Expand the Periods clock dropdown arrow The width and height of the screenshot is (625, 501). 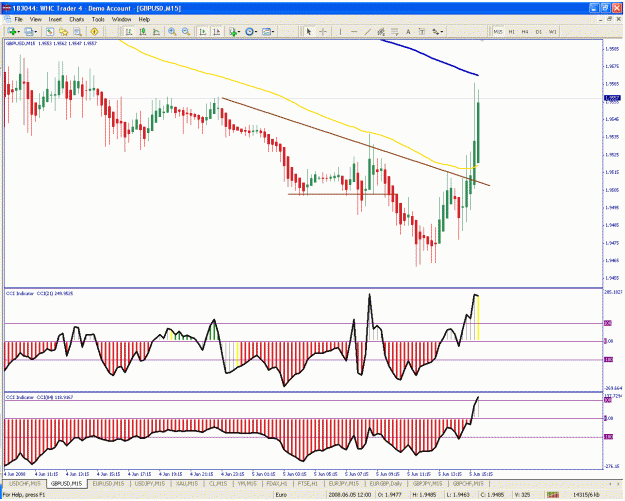(x=256, y=32)
